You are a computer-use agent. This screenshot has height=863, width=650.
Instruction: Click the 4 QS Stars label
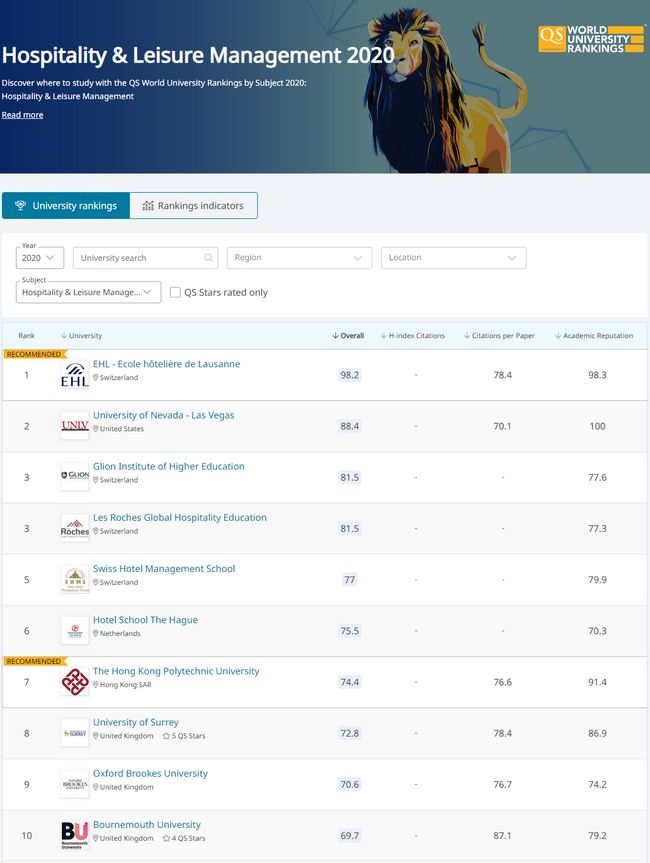[188, 838]
